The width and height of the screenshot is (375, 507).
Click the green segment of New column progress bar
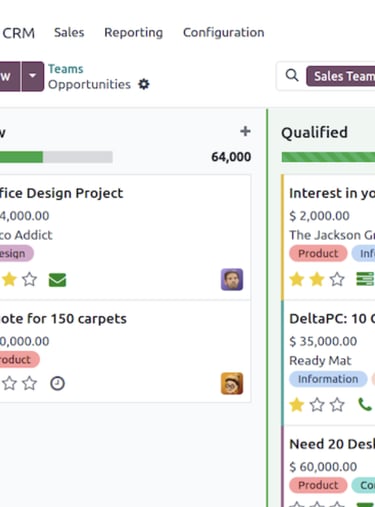click(21, 157)
